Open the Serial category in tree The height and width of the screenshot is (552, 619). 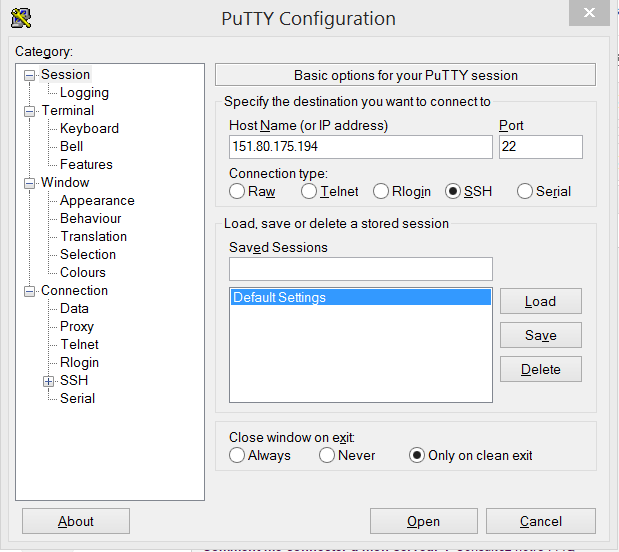point(77,399)
